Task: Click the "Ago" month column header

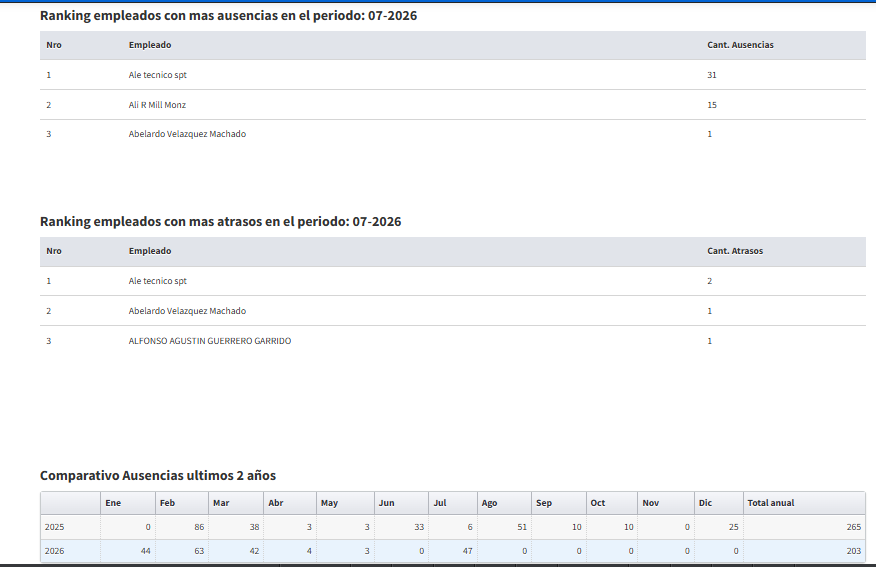Action: coord(504,503)
